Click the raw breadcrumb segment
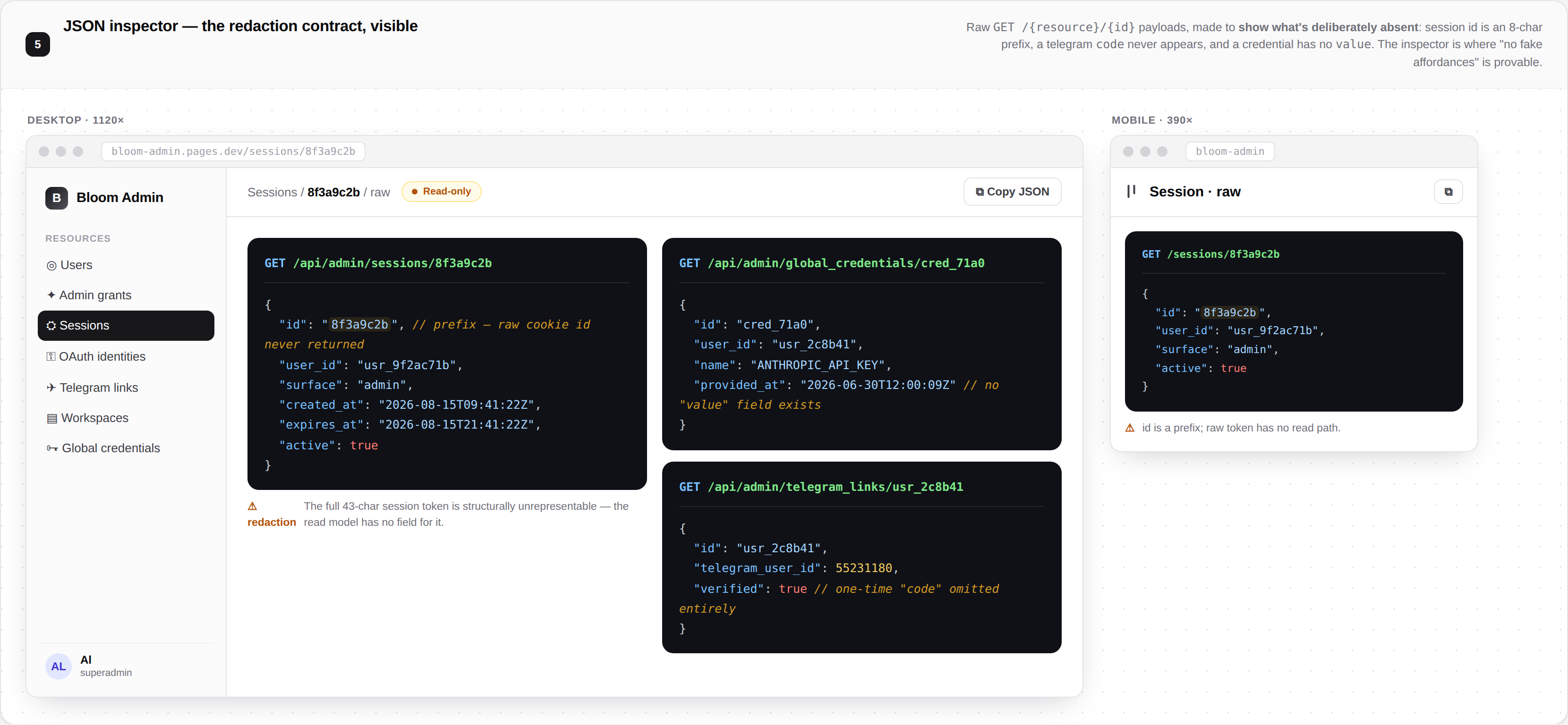The image size is (1568, 725). point(380,192)
